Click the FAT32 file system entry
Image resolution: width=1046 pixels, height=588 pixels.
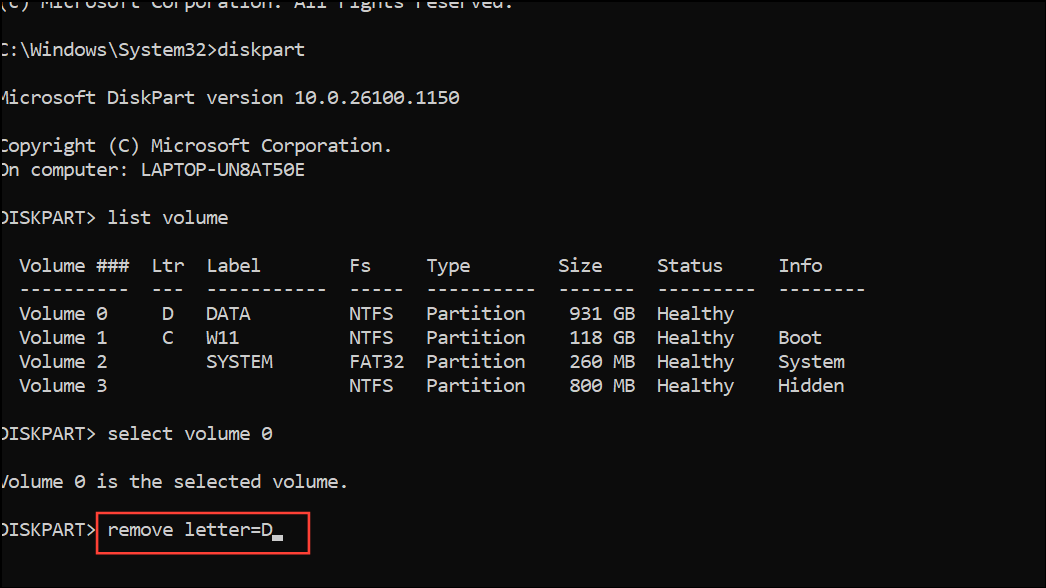pos(376,362)
